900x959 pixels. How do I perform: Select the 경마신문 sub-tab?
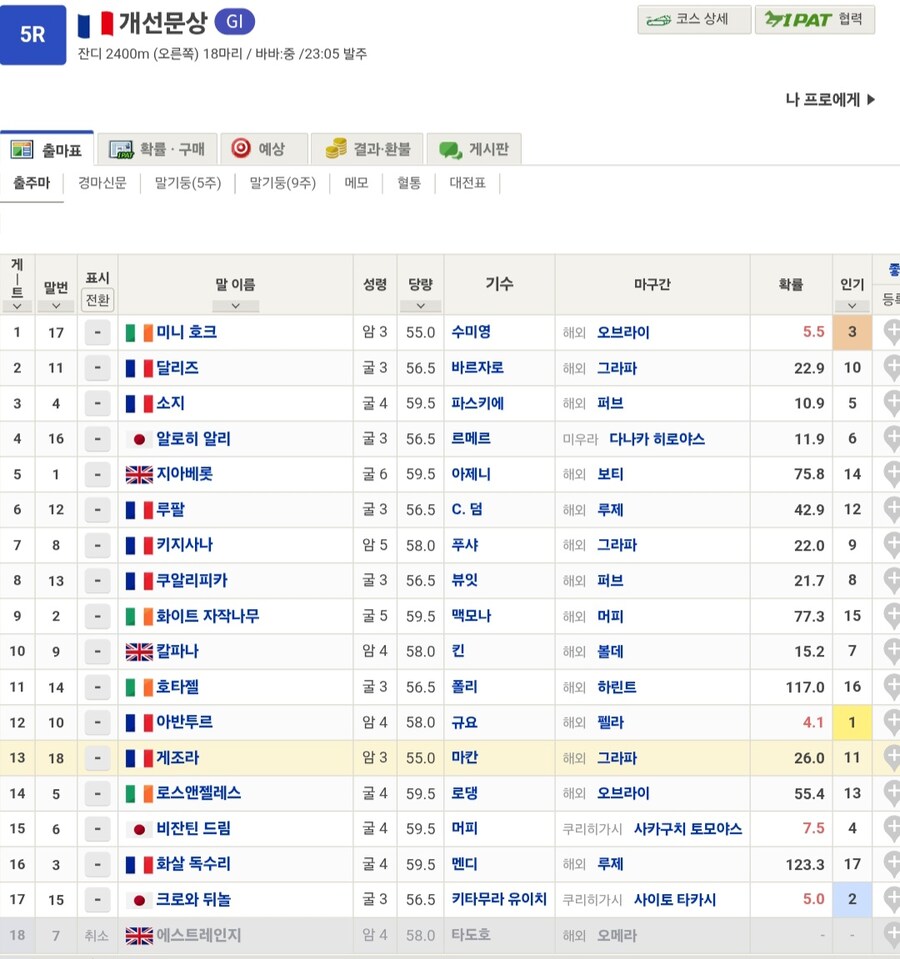tap(103, 185)
